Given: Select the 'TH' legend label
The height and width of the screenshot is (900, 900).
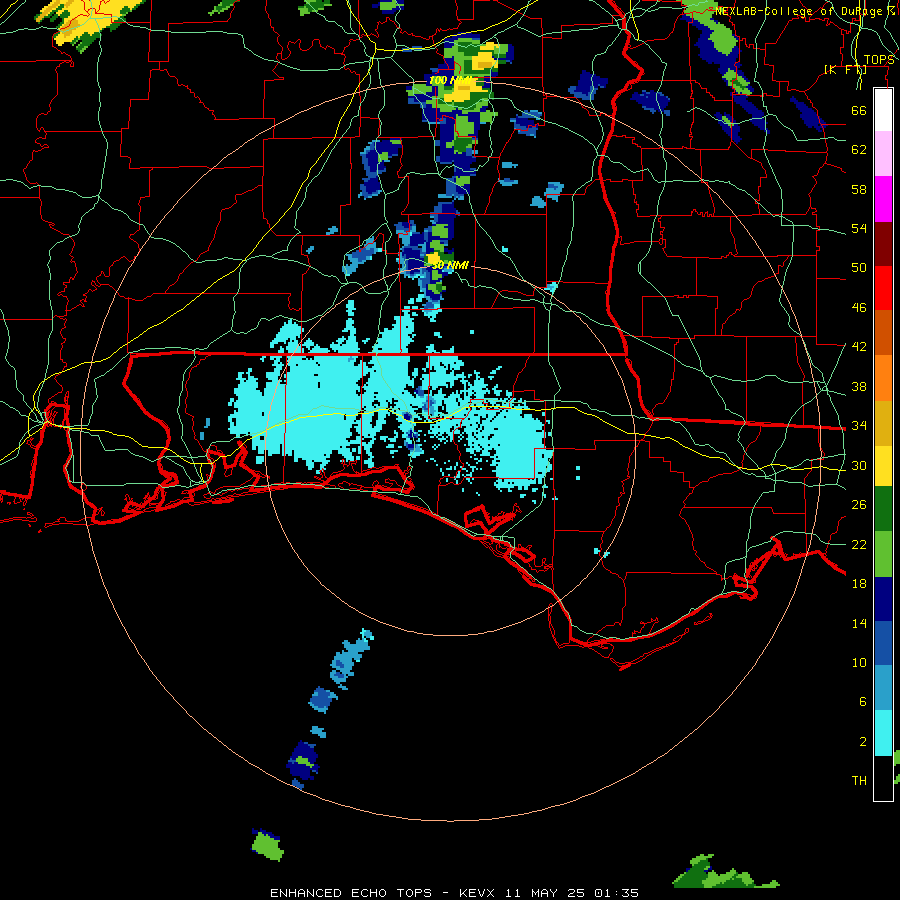Looking at the screenshot, I should pos(859,781).
